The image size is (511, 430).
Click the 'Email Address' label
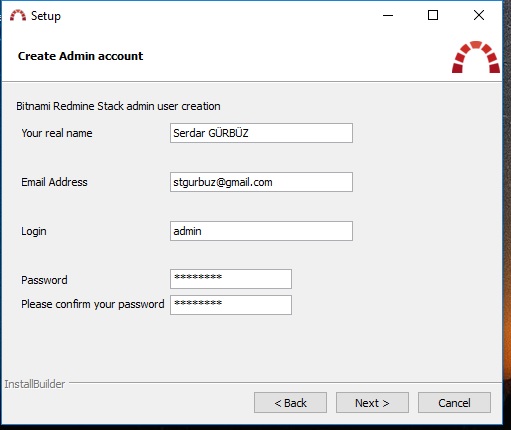pyautogui.click(x=54, y=182)
